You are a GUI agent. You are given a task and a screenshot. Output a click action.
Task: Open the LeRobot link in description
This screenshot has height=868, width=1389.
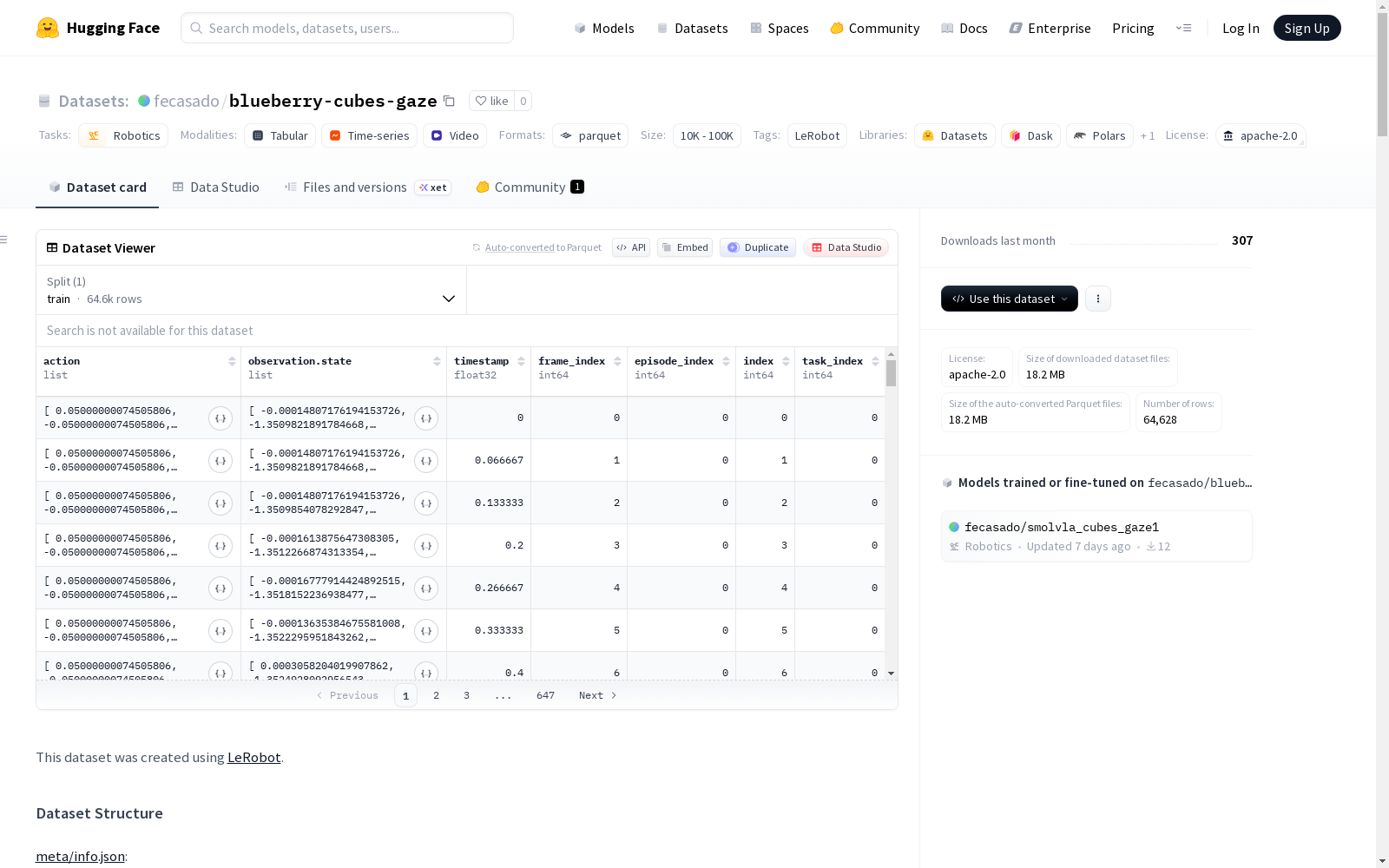click(253, 757)
